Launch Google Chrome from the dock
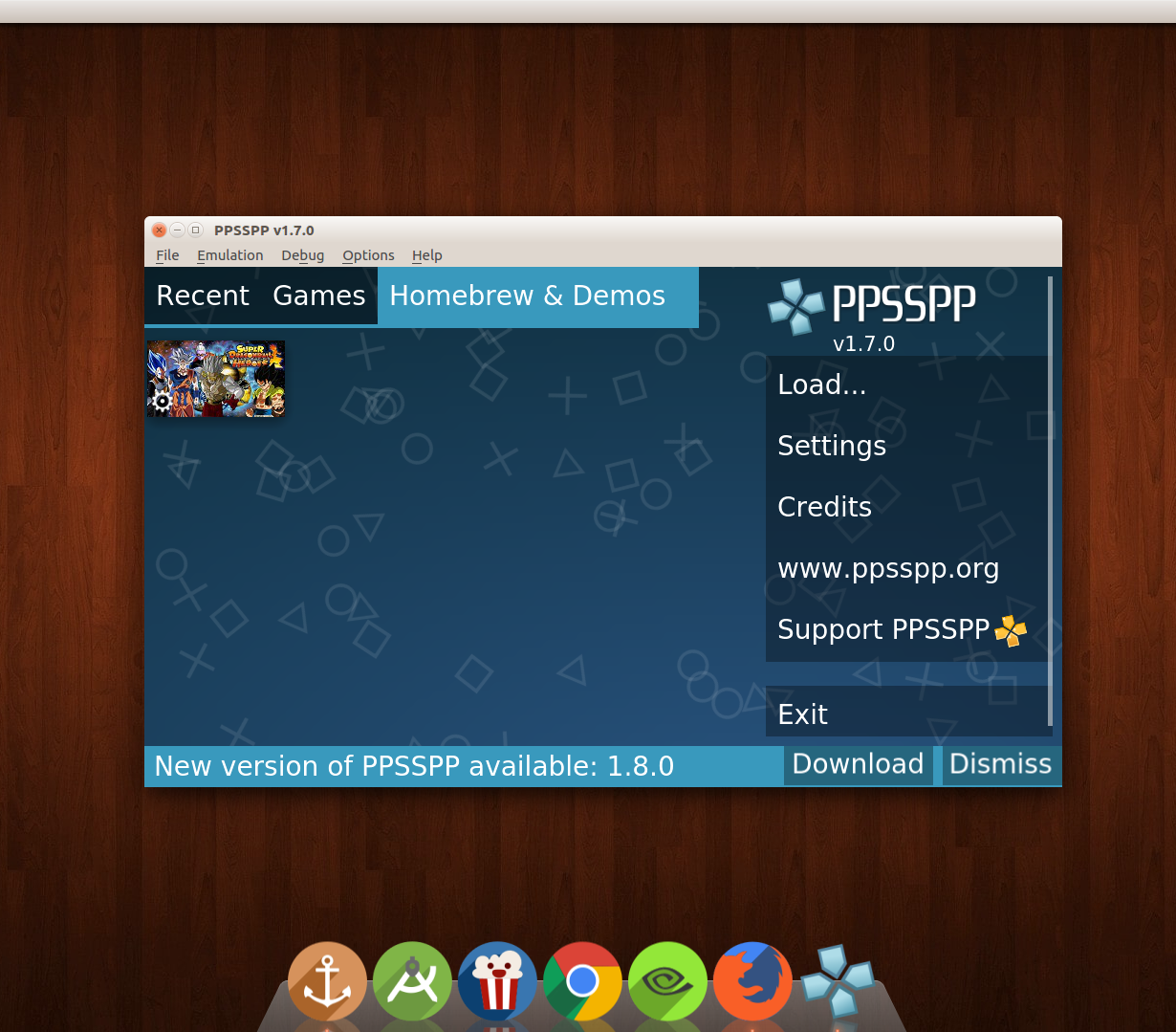Image resolution: width=1176 pixels, height=1032 pixels. [x=583, y=981]
